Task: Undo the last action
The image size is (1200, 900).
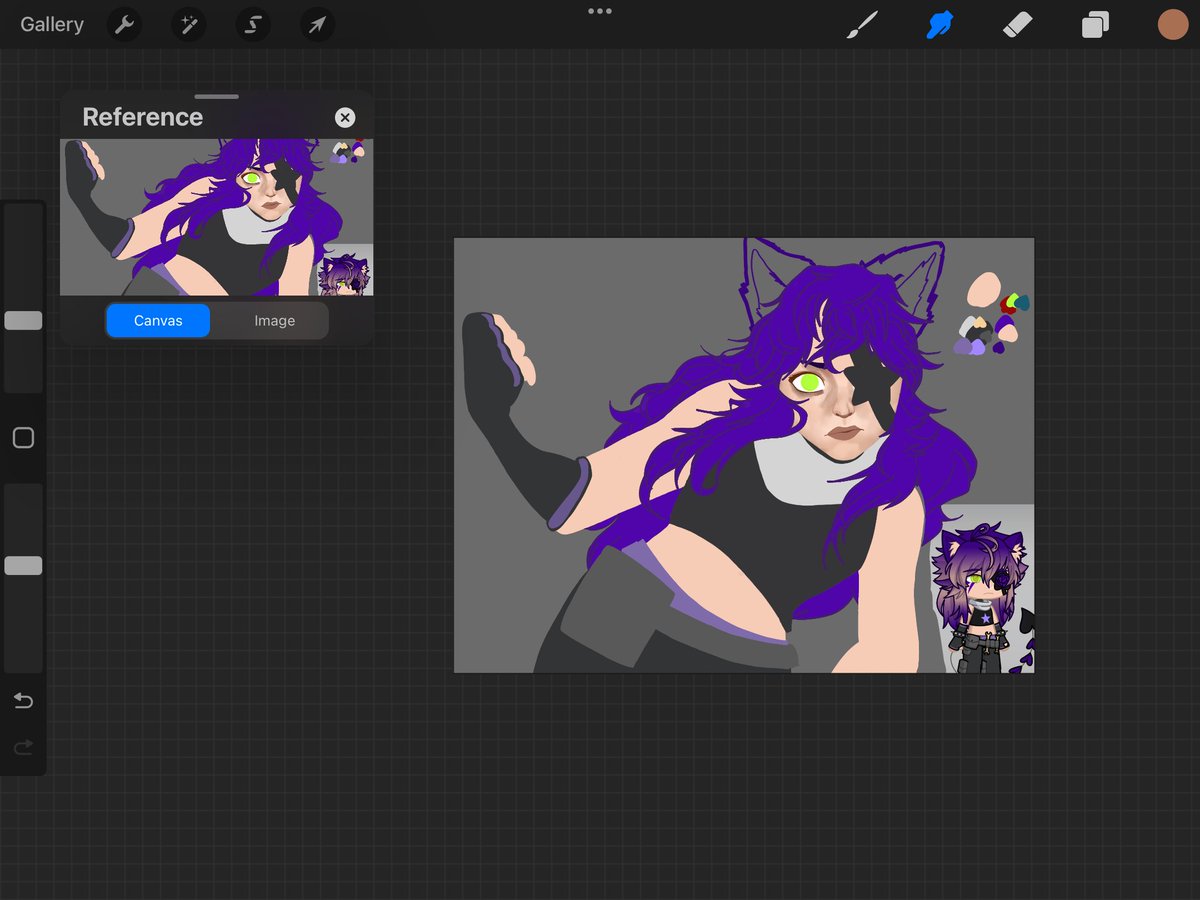Action: [x=23, y=700]
